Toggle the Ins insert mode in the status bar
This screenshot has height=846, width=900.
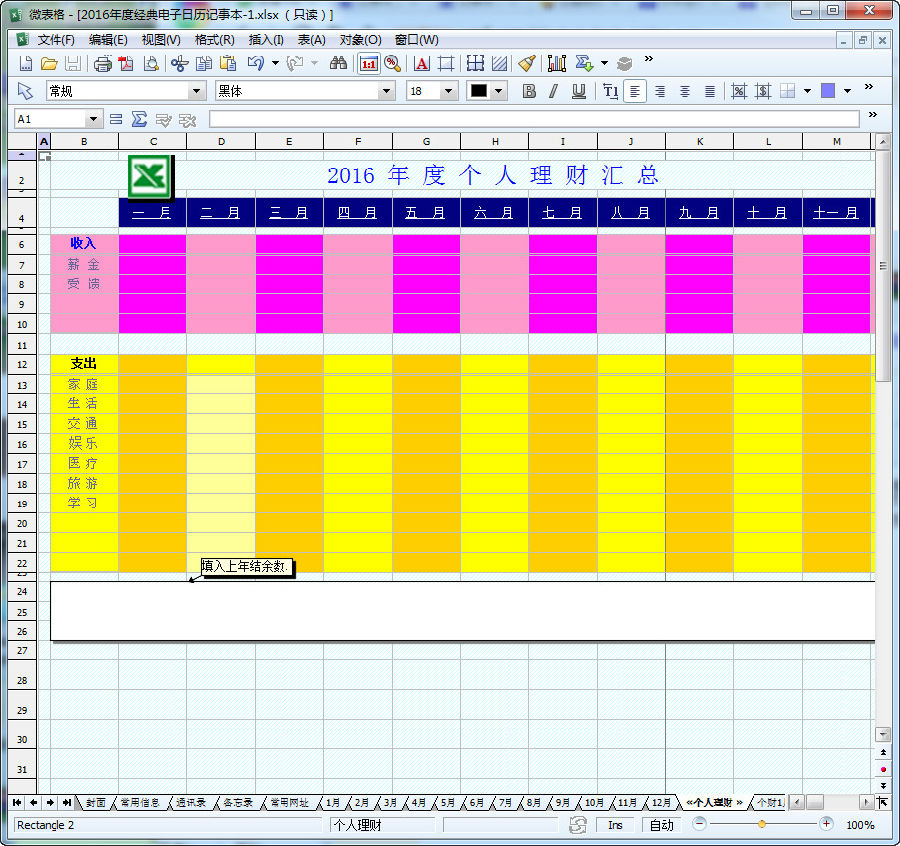(x=615, y=825)
